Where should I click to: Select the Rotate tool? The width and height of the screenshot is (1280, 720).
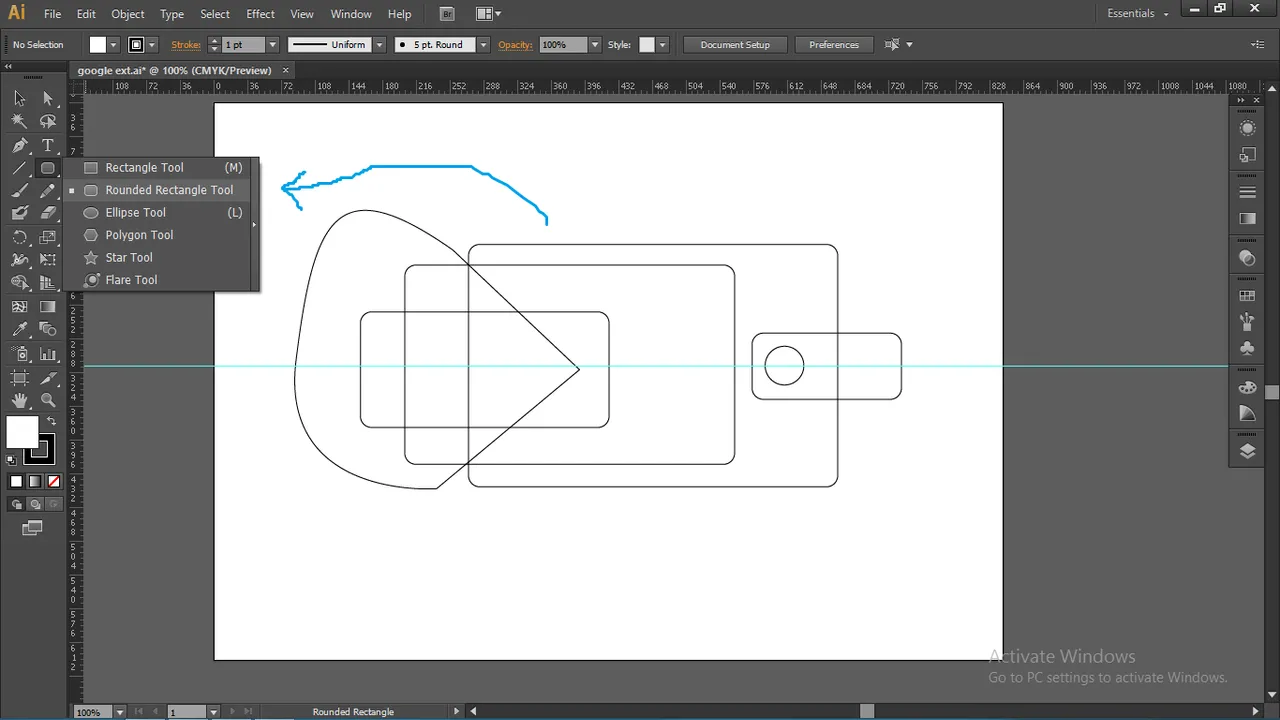[x=19, y=237]
